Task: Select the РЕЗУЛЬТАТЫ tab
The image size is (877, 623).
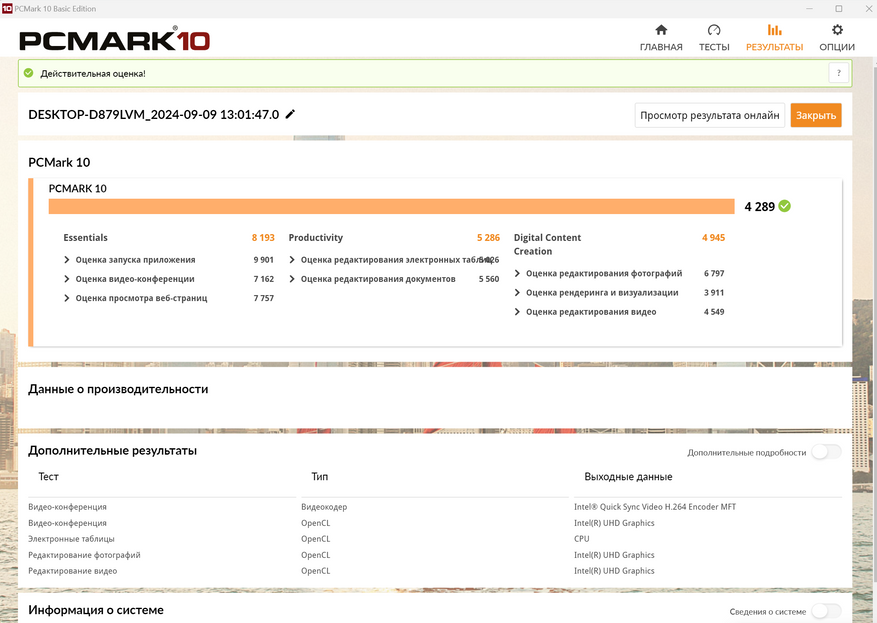Action: 774,38
